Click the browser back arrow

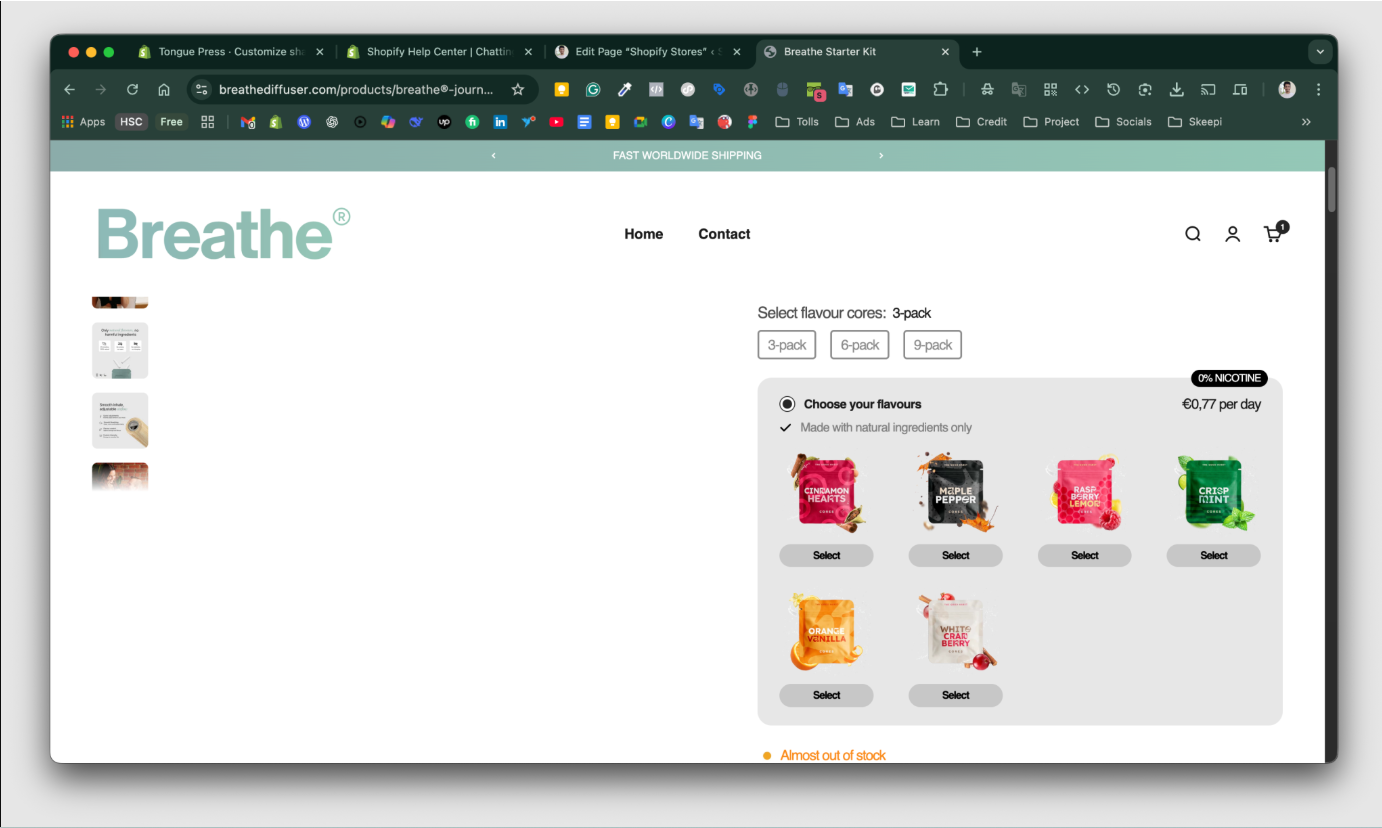pyautogui.click(x=69, y=89)
